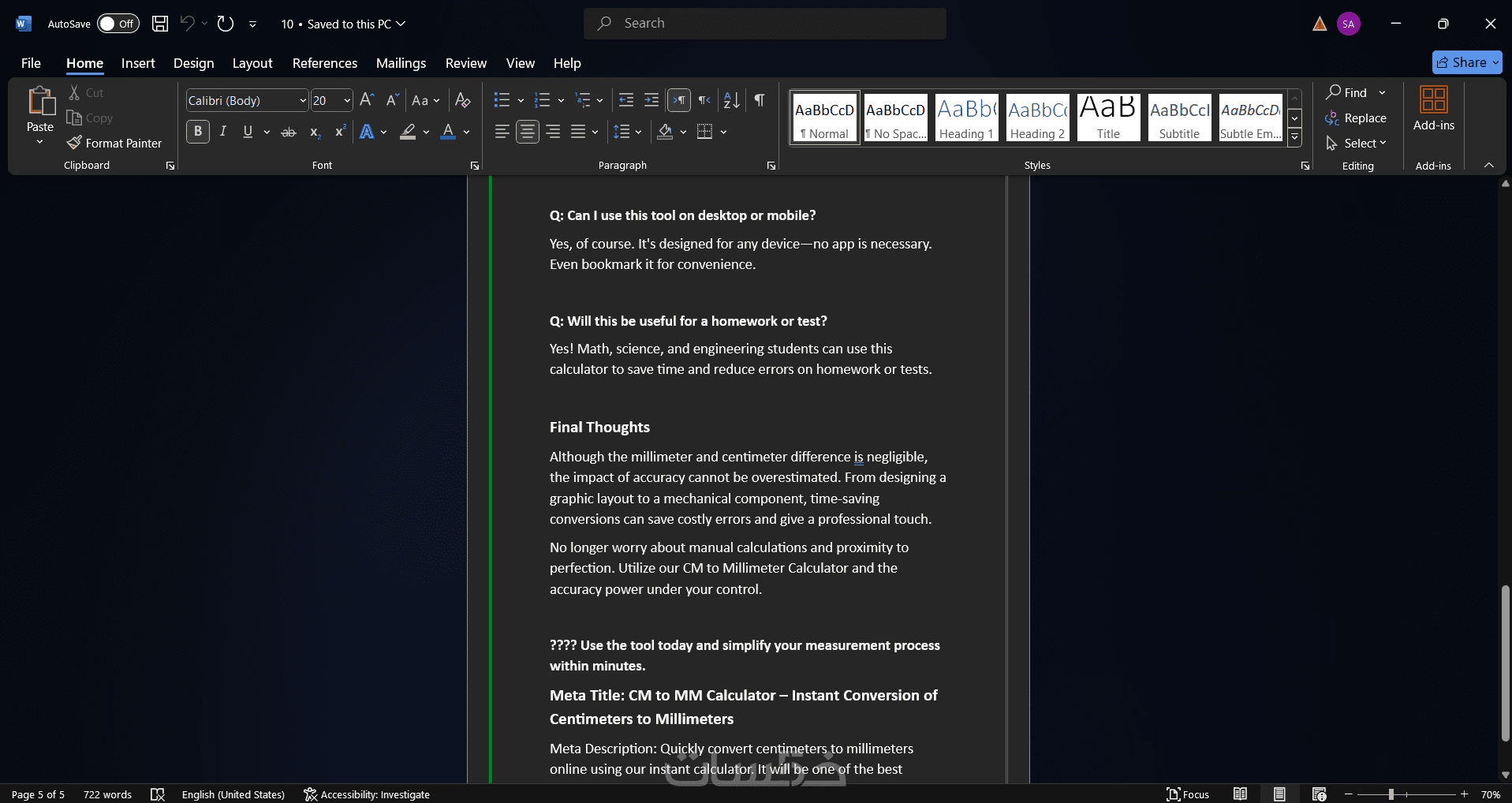Click the Focus mode button
The height and width of the screenshot is (803, 1512).
pyautogui.click(x=1188, y=794)
